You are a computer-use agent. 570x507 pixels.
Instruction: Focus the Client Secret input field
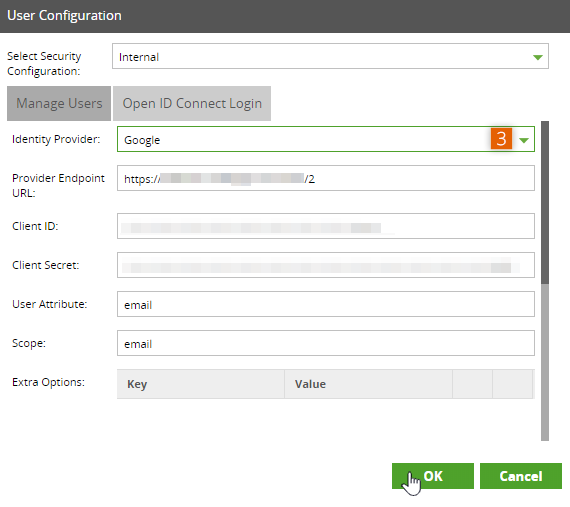click(326, 265)
